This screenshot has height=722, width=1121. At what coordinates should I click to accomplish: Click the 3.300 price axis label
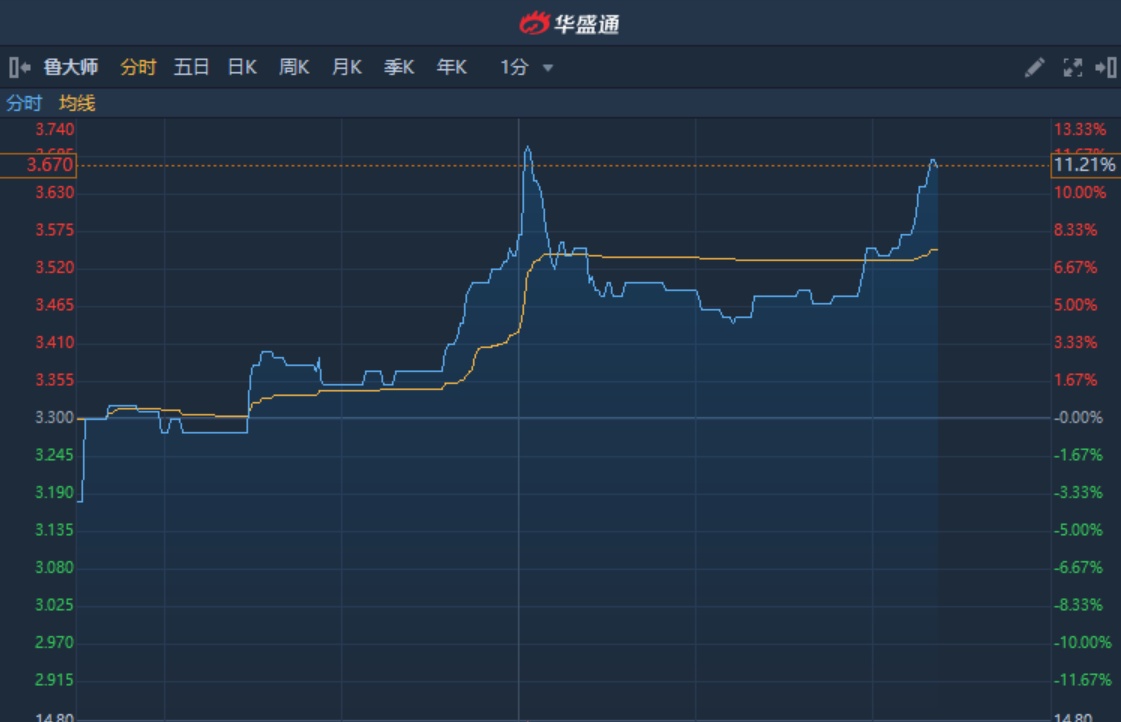coord(55,417)
